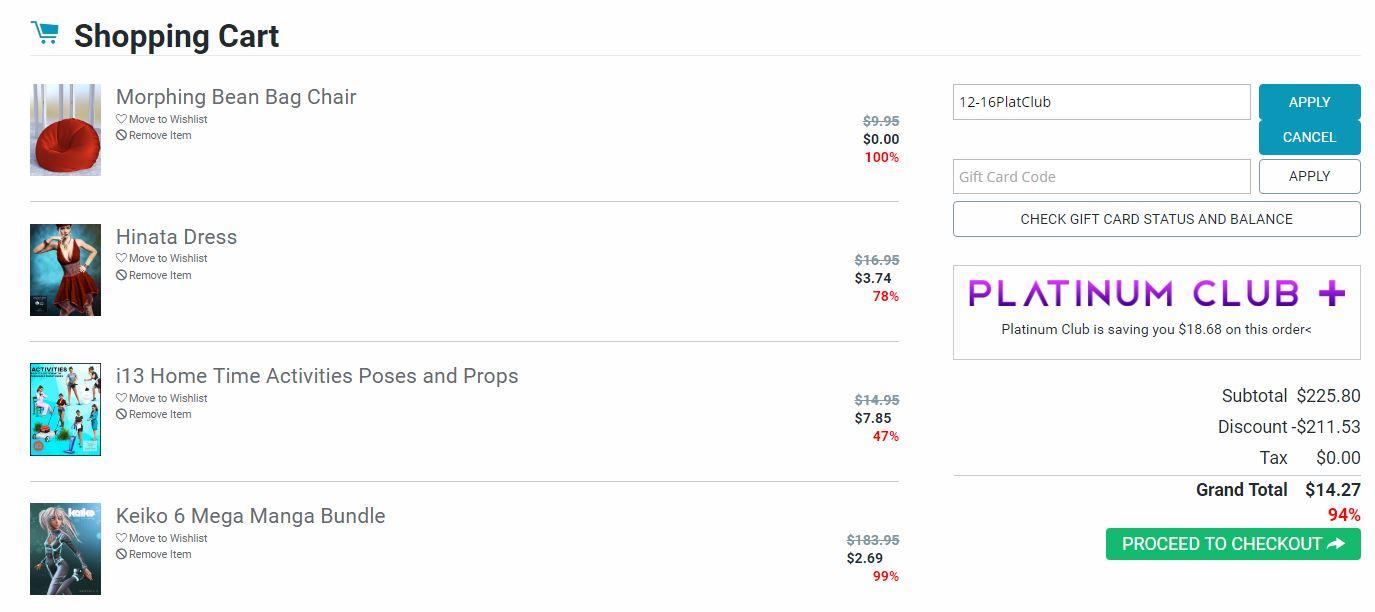Open i13 Home Time Activities Poses and Props link
1375x612 pixels.
click(x=317, y=377)
